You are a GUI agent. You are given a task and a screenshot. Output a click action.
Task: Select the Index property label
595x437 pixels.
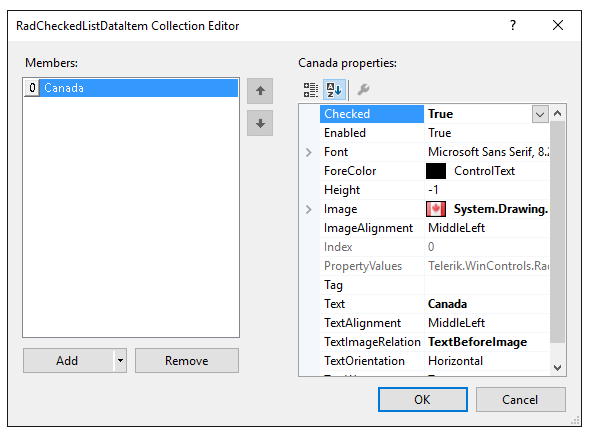coord(338,247)
